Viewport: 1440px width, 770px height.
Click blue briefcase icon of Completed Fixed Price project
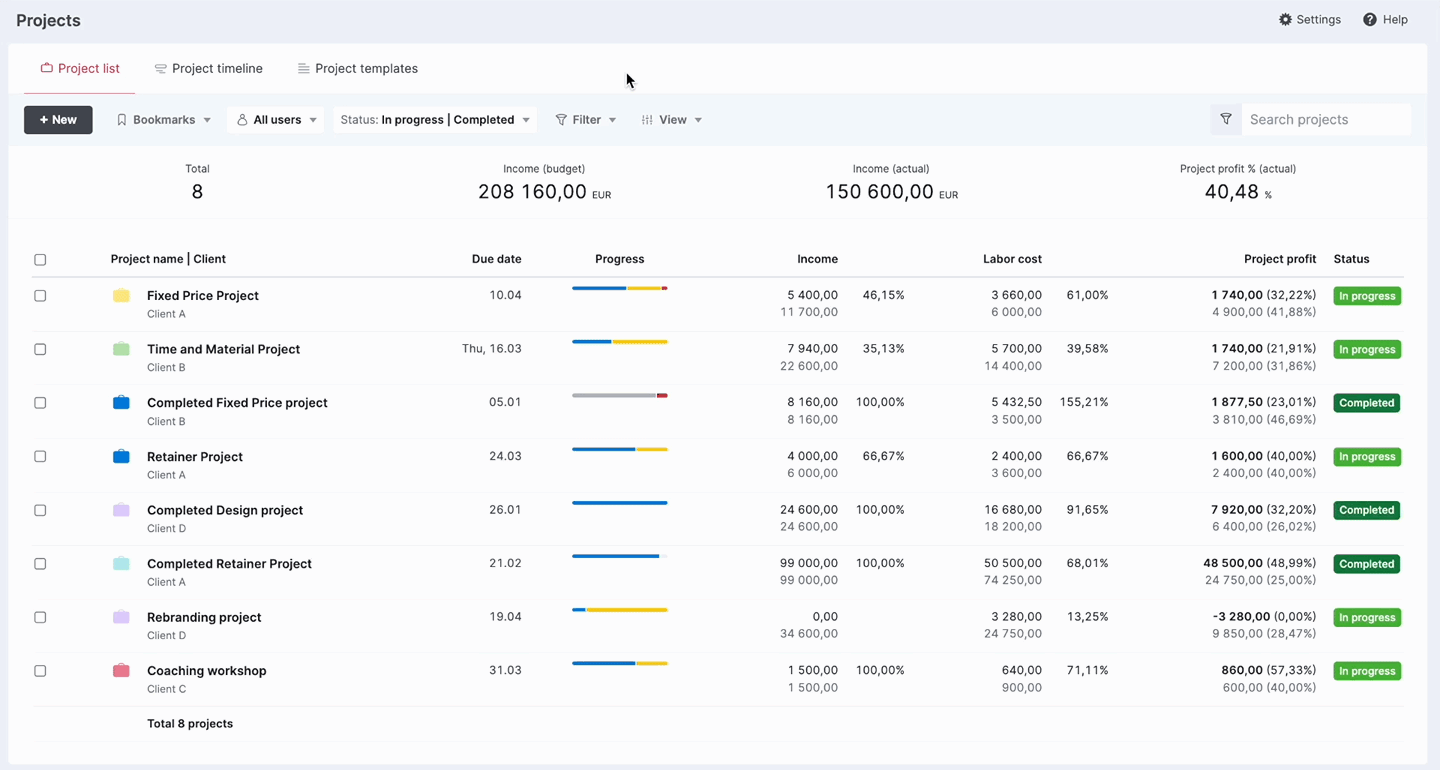click(121, 402)
